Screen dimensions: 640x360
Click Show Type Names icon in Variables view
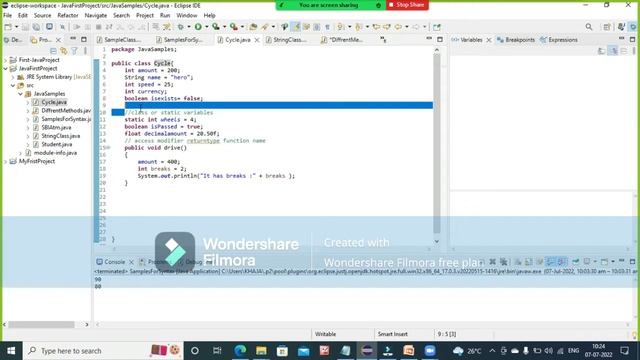(x=602, y=51)
